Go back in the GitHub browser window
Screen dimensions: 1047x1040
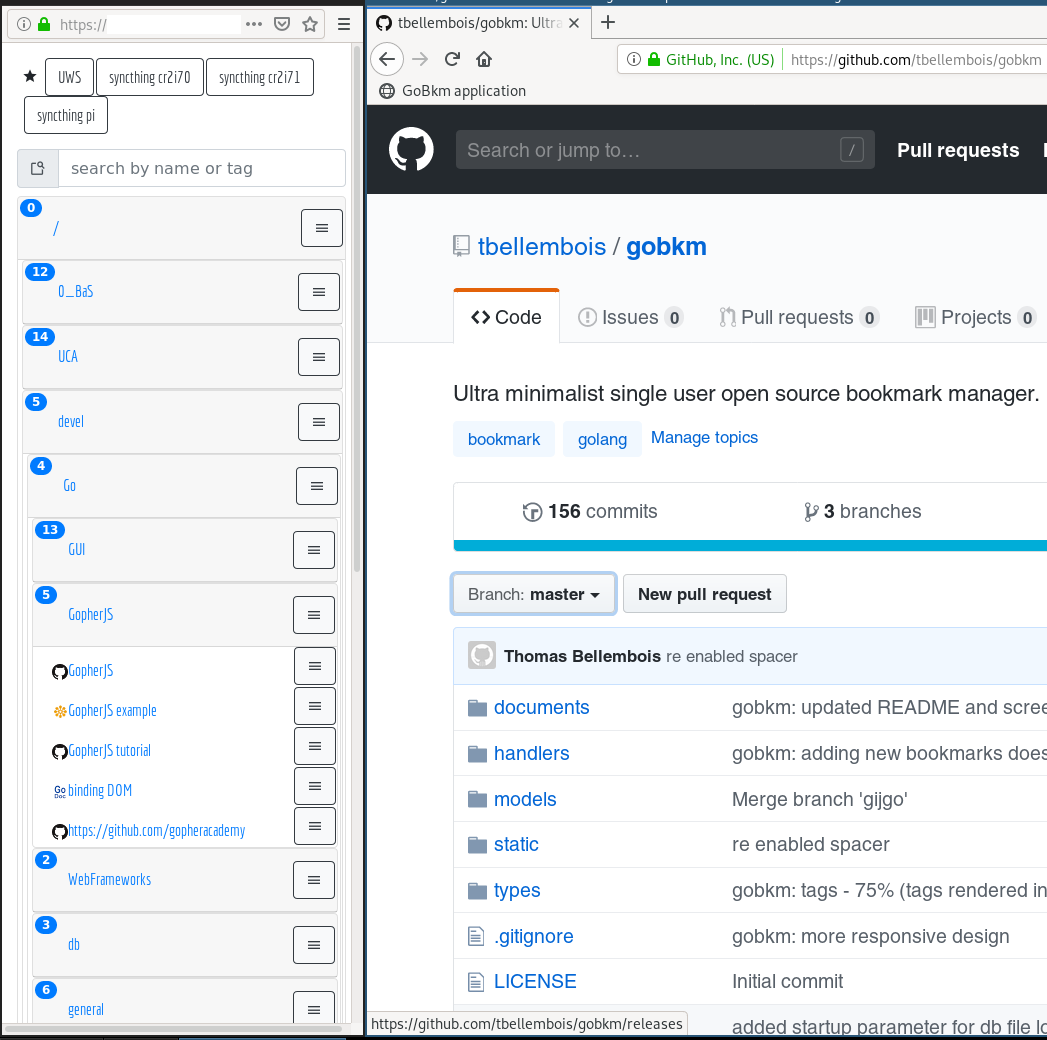387,59
